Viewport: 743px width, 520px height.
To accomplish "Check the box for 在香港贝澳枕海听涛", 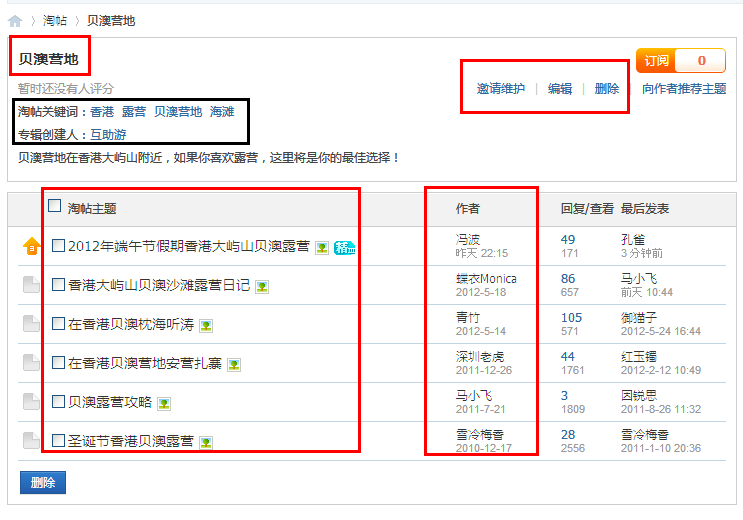I will pyautogui.click(x=58, y=324).
